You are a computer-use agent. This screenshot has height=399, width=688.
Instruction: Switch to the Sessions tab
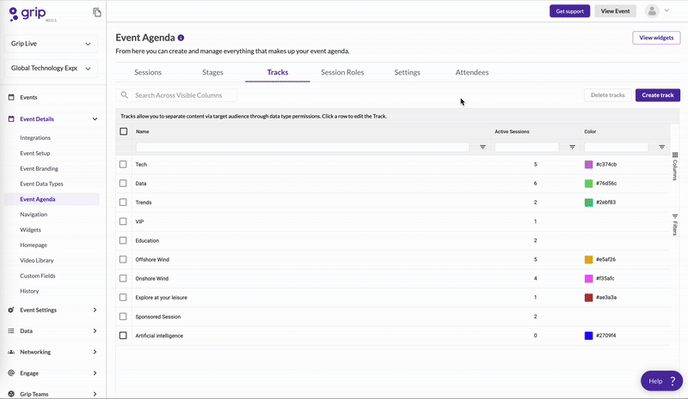(x=148, y=72)
